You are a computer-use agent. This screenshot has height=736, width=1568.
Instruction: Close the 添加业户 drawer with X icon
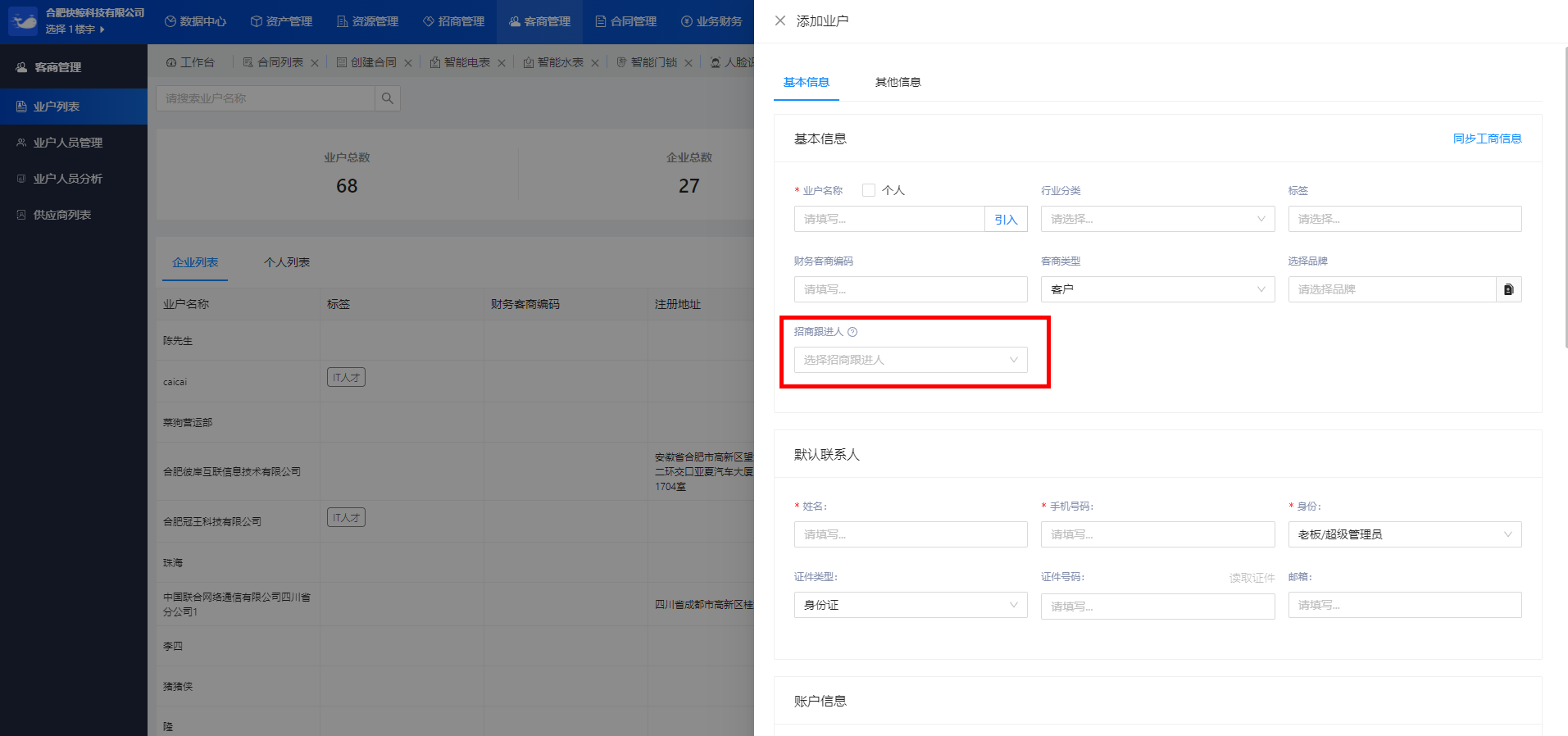(780, 20)
